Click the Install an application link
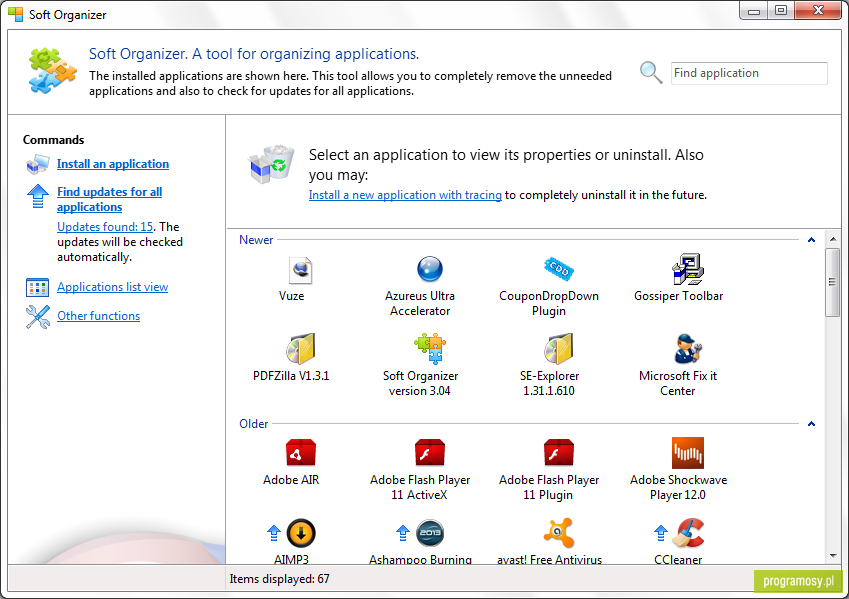Screen dimensions: 849x599 [x=113, y=164]
